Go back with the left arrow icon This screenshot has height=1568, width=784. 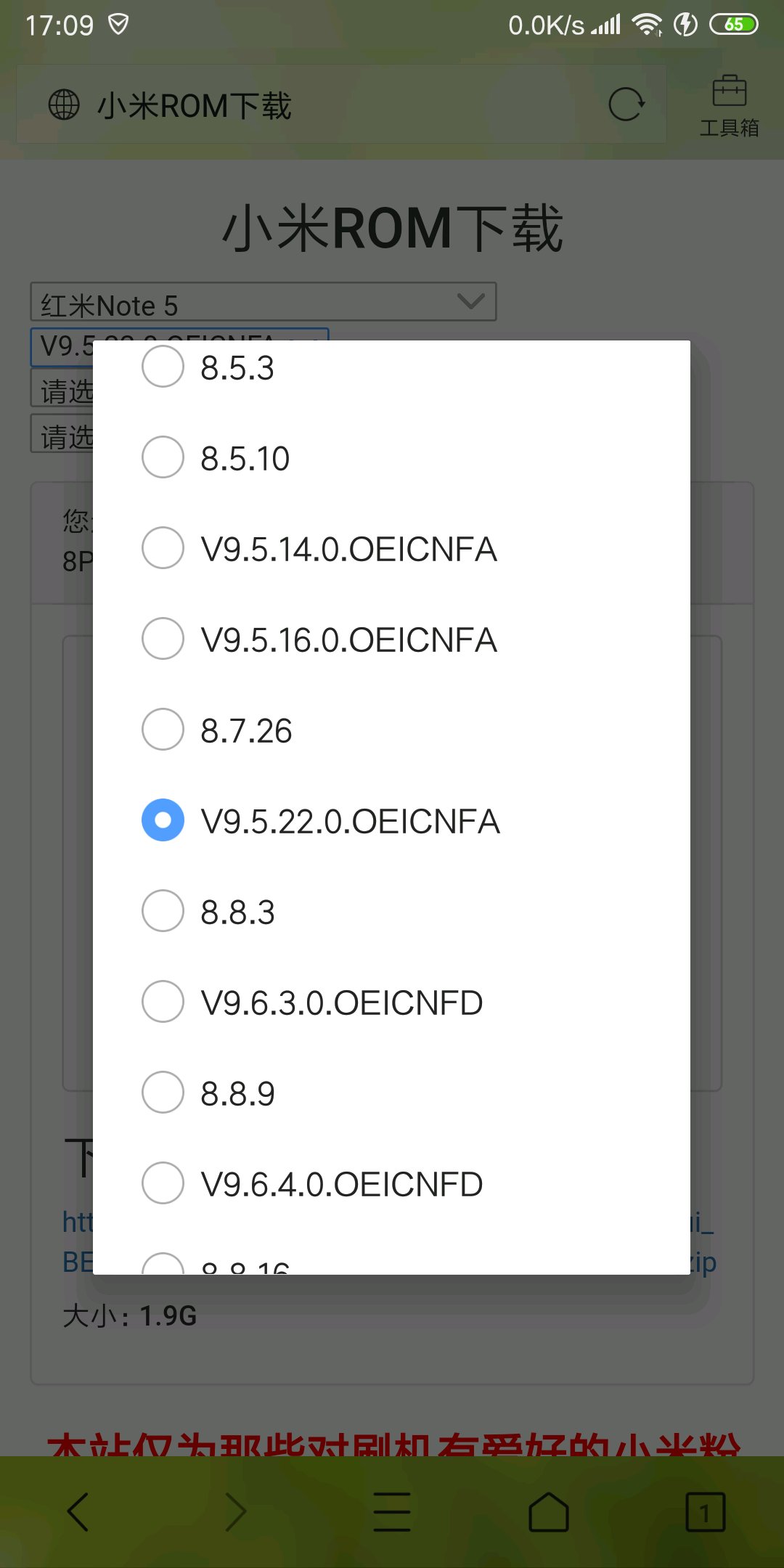tap(78, 1512)
